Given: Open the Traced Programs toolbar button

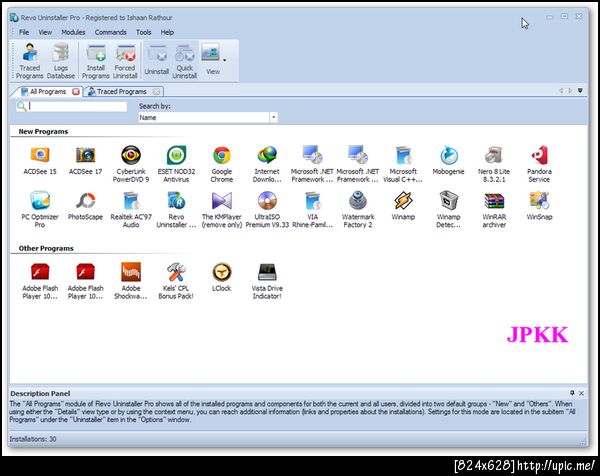Looking at the screenshot, I should (29, 61).
